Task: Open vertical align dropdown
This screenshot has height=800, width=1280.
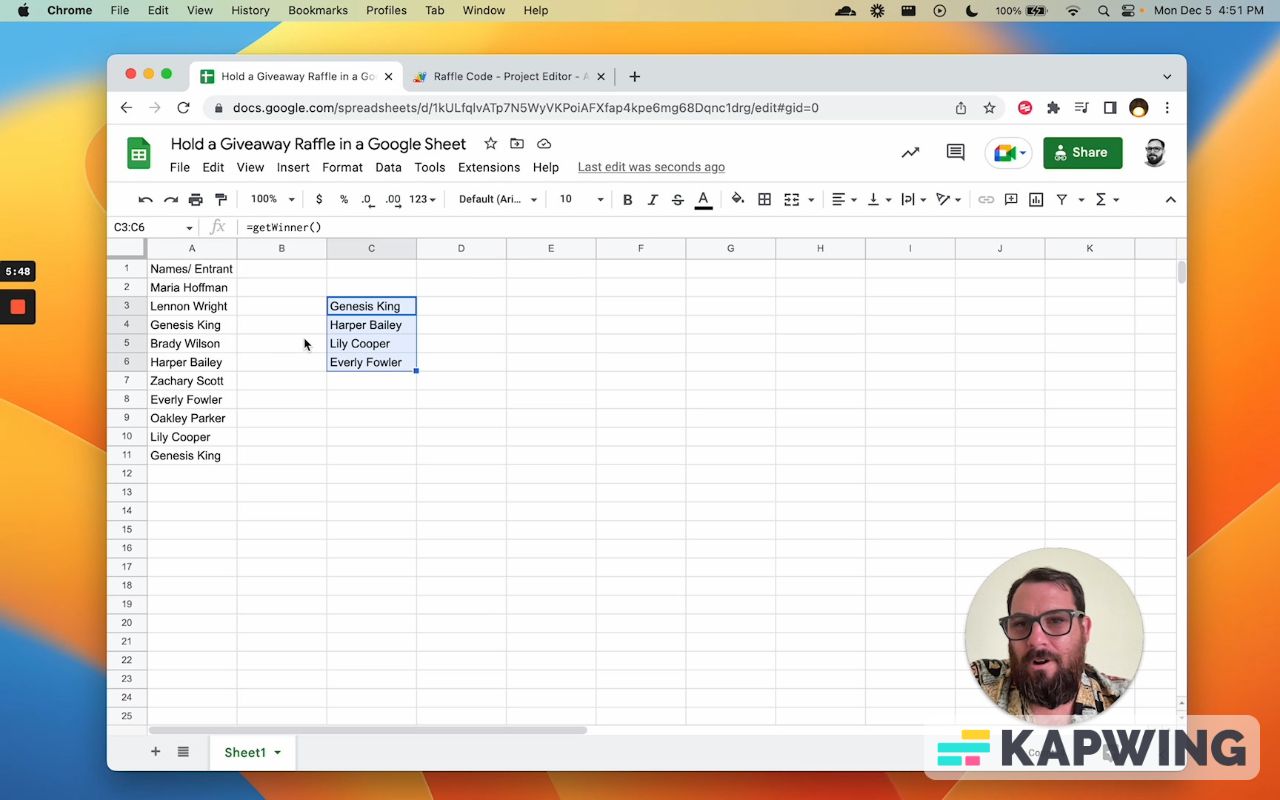Action: [x=879, y=200]
